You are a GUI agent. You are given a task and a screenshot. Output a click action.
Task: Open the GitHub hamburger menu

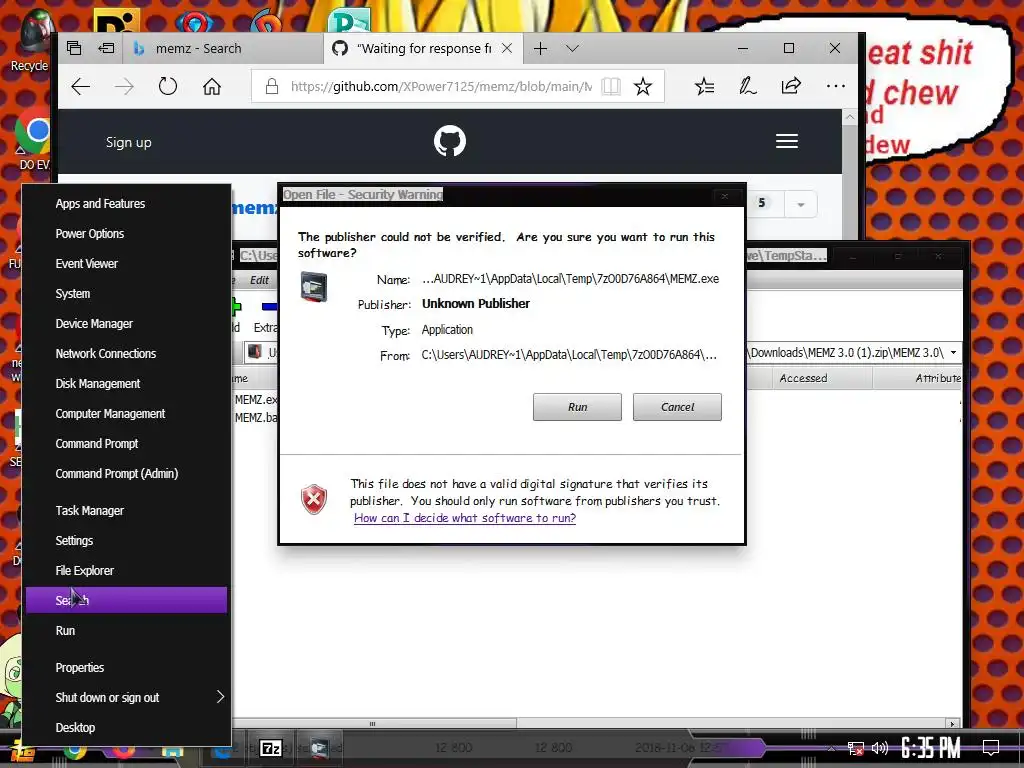pyautogui.click(x=787, y=141)
